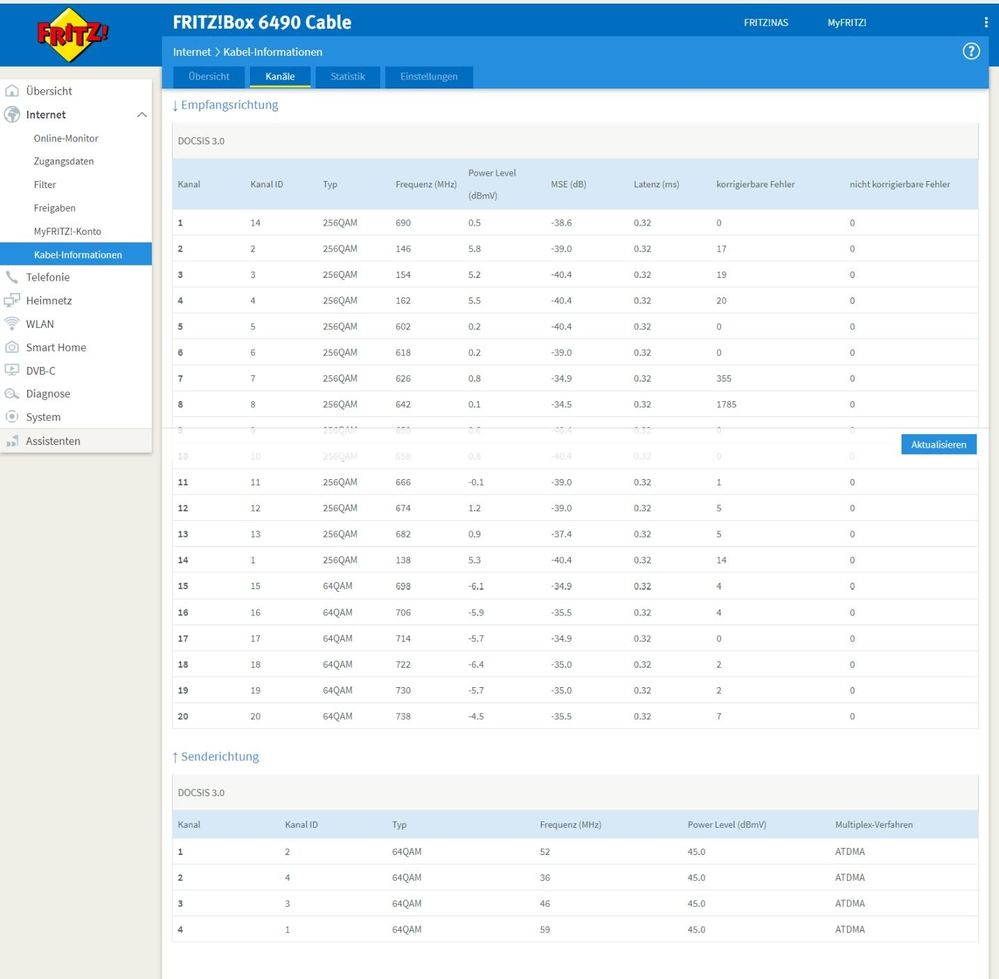
Task: Open the FRITZ!NAS link
Action: (766, 22)
